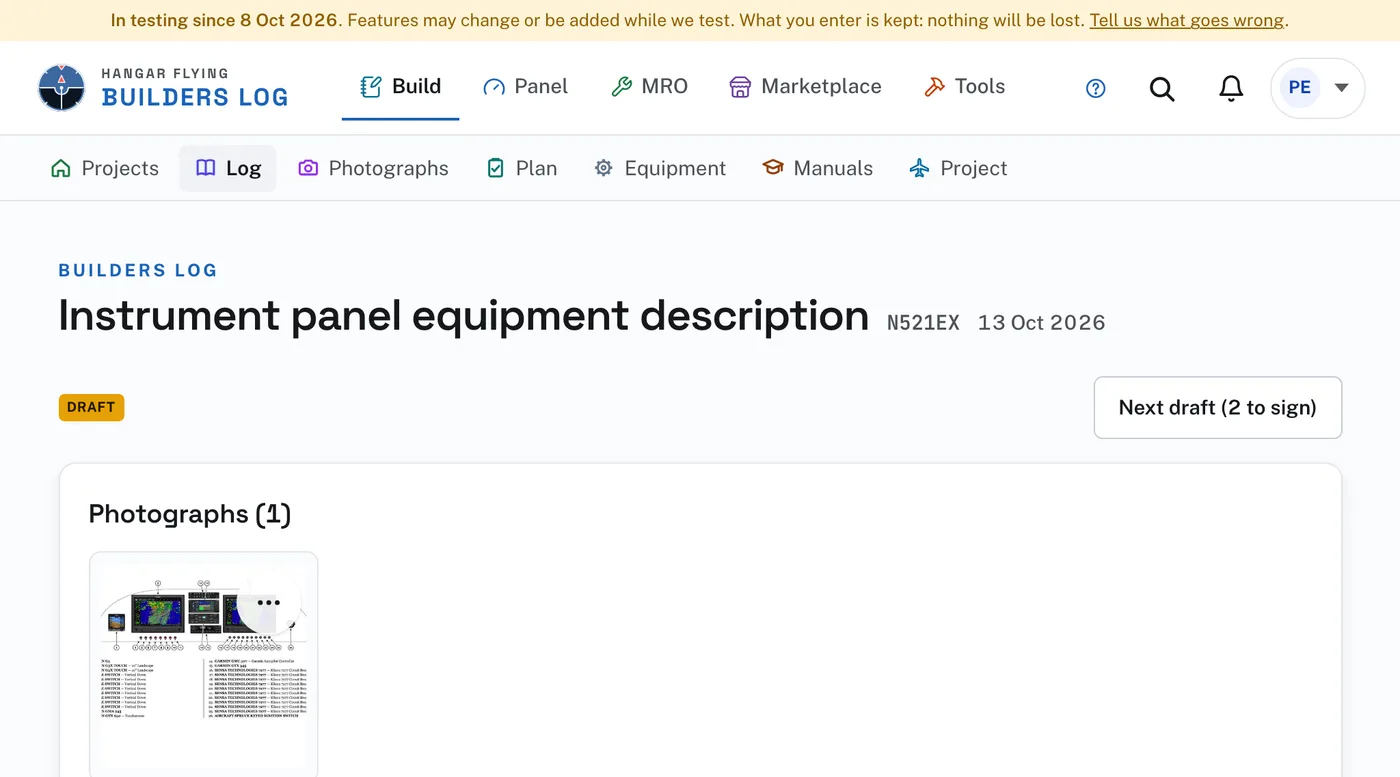Open the Tools section
This screenshot has height=777, width=1400.
964,87
